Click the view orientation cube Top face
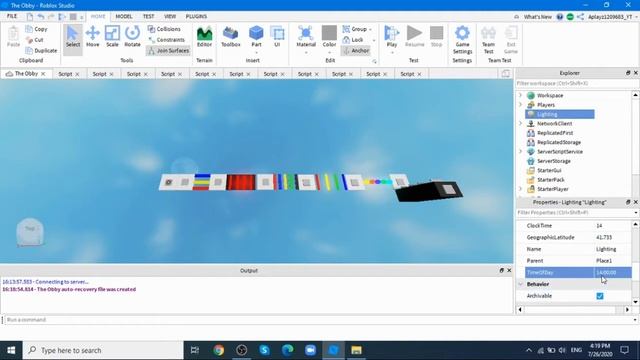This screenshot has width=640, height=360. (30, 229)
